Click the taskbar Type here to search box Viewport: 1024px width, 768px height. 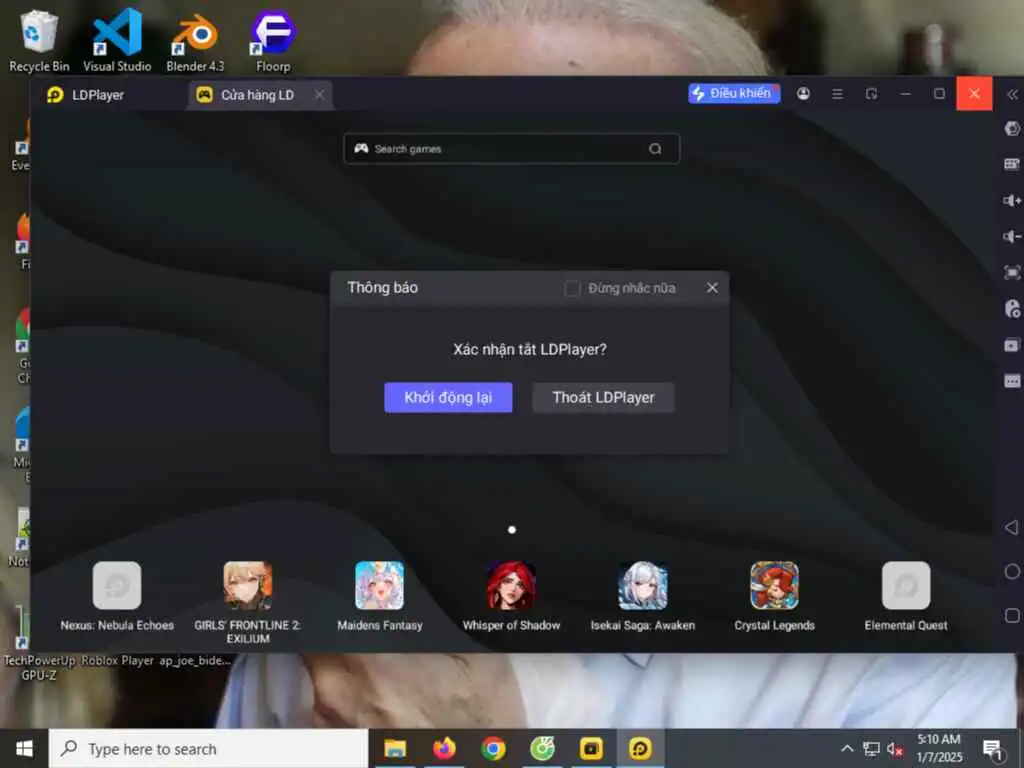(x=208, y=748)
